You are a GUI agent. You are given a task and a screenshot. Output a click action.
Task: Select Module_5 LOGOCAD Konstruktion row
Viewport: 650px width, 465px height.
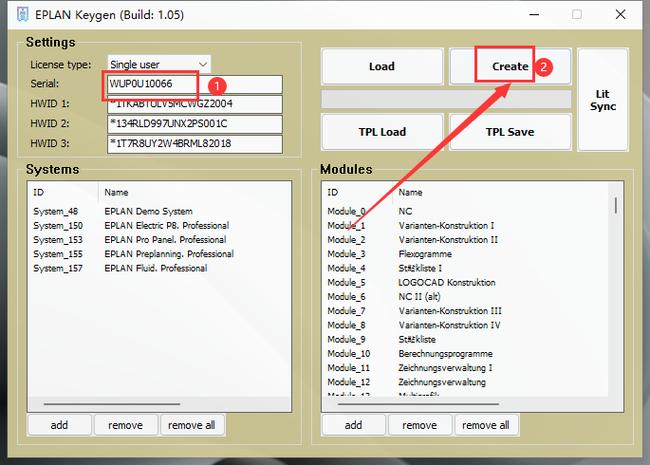click(465, 282)
